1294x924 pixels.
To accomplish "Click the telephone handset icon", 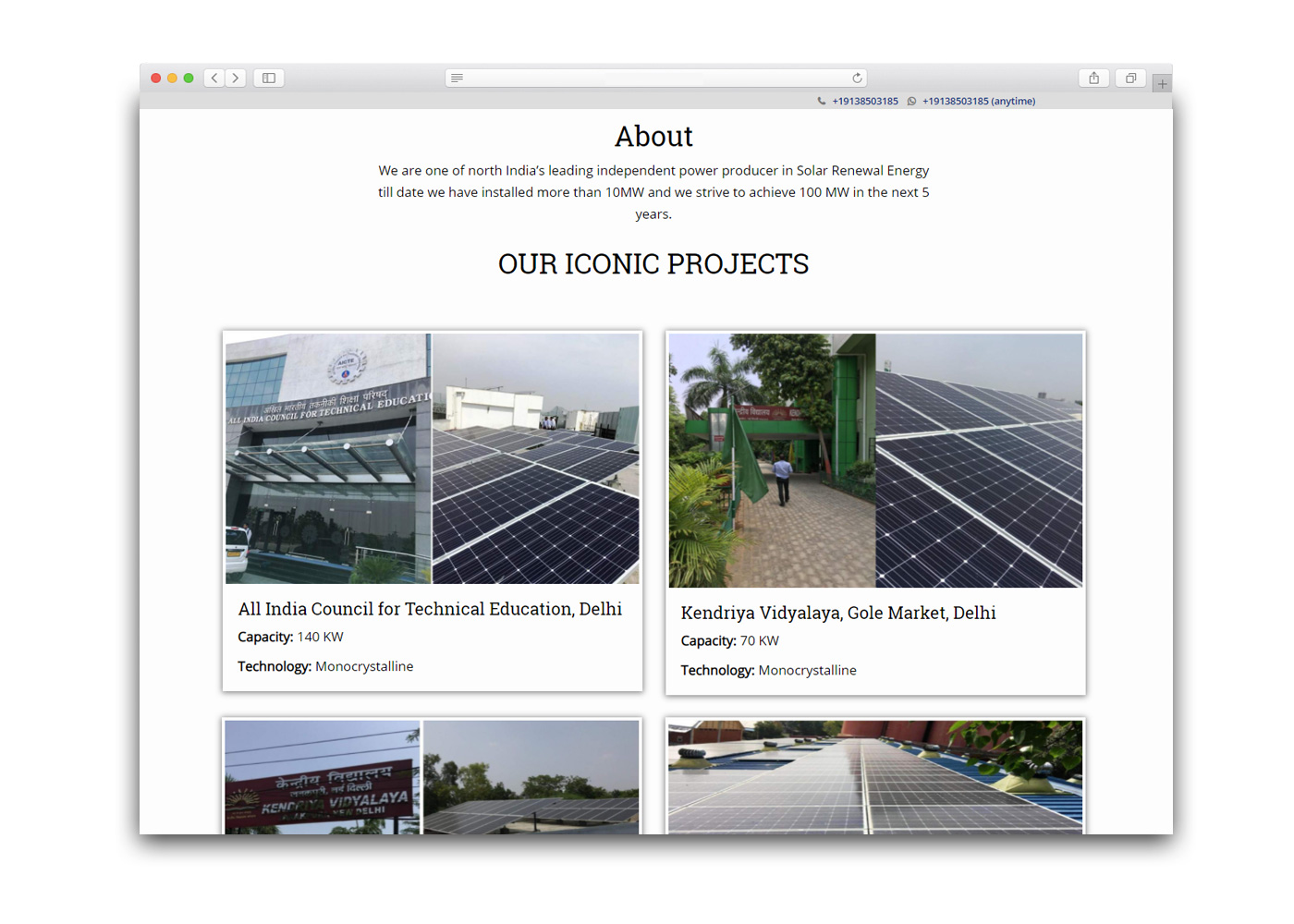I will tap(822, 101).
